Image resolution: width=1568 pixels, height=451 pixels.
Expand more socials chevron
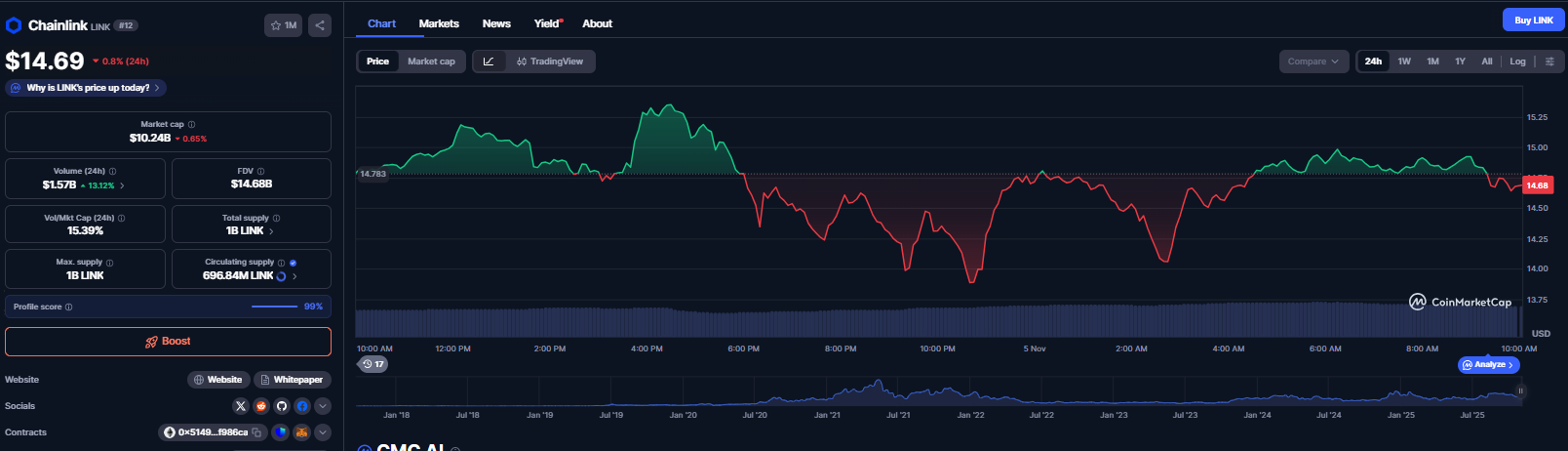coord(323,406)
